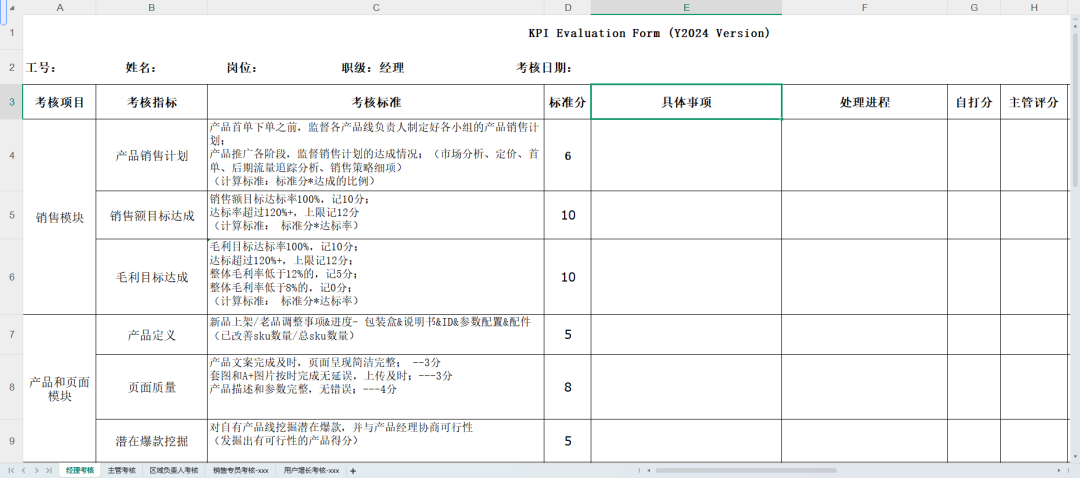
Task: Click the 姓名 label
Action: coord(141,67)
